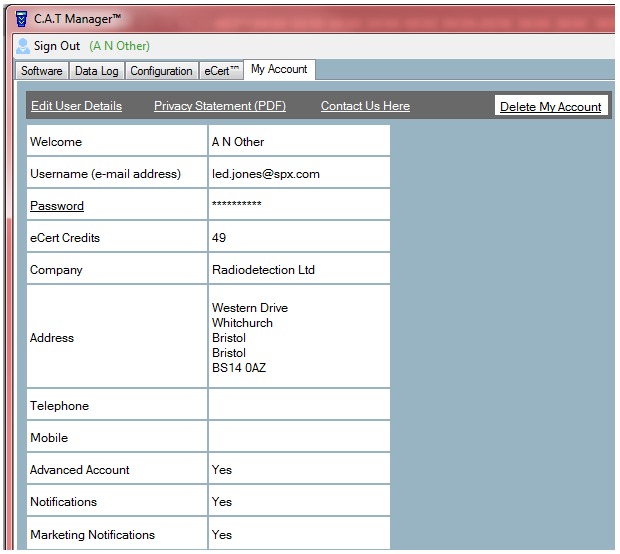This screenshot has height=554, width=620.
Task: Open the Software tab
Action: [x=42, y=71]
